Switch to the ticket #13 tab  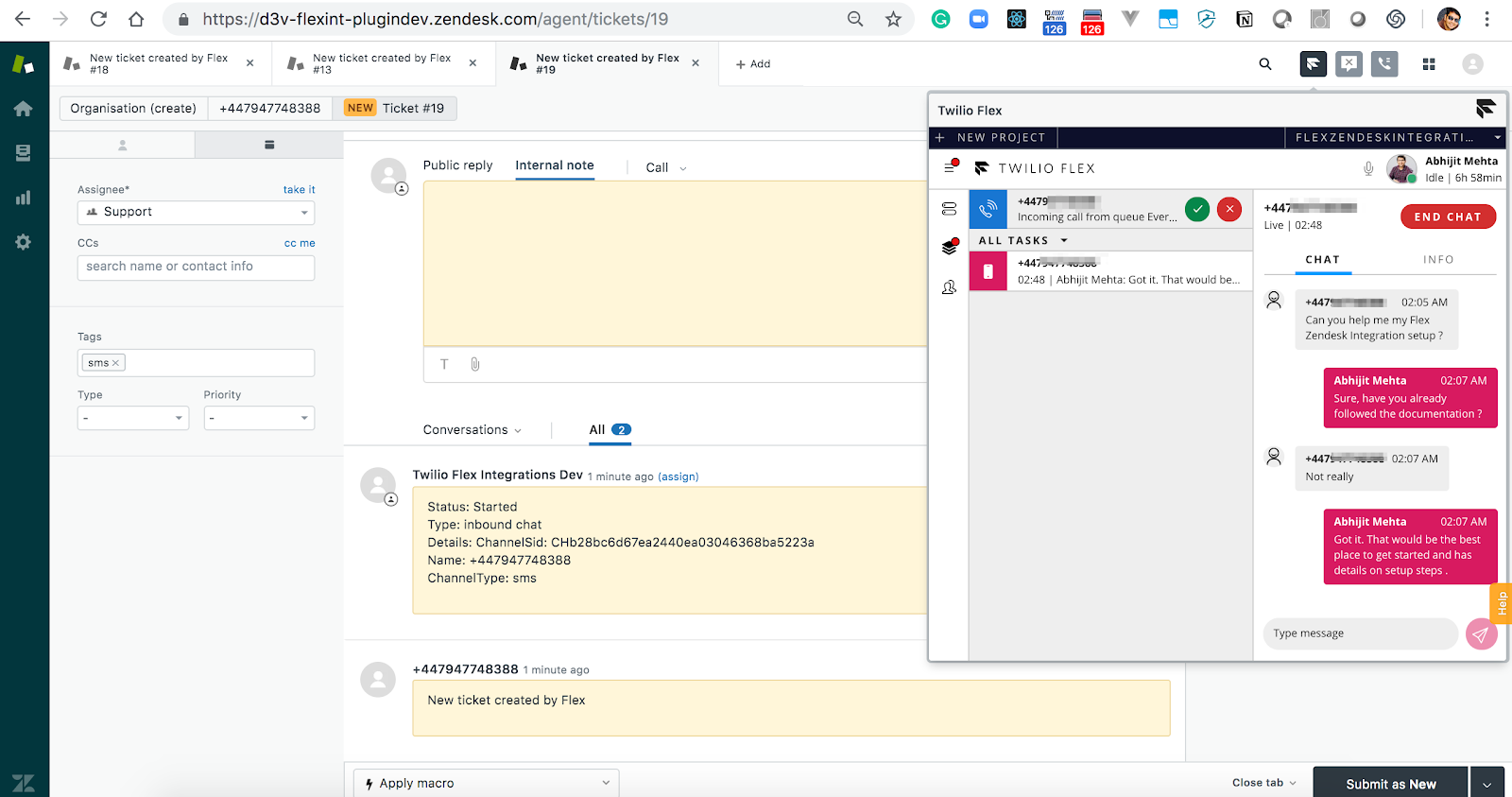[382, 63]
